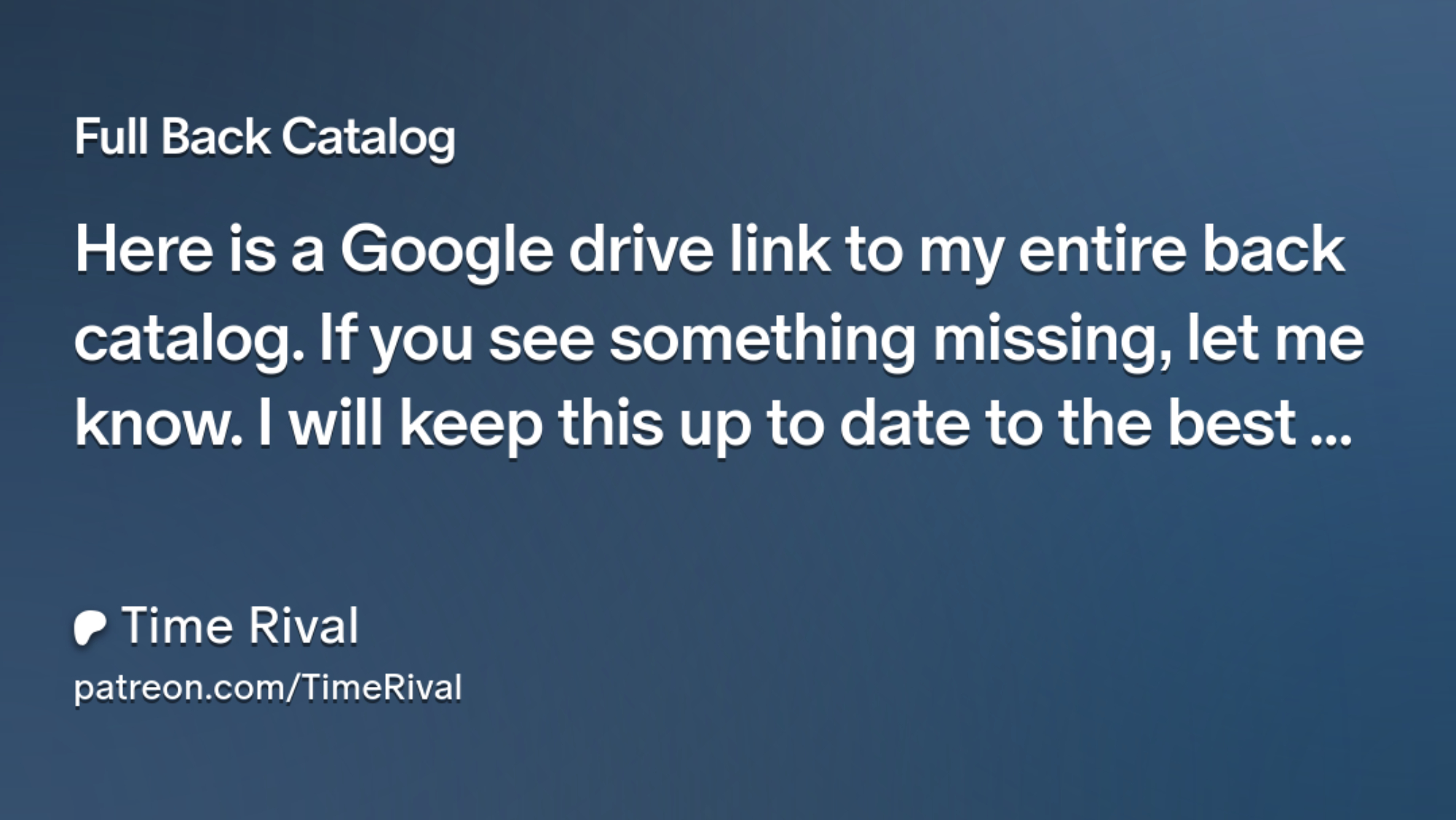The height and width of the screenshot is (820, 1456).
Task: Click the second line starting with "catalog."
Action: pyautogui.click(x=718, y=338)
